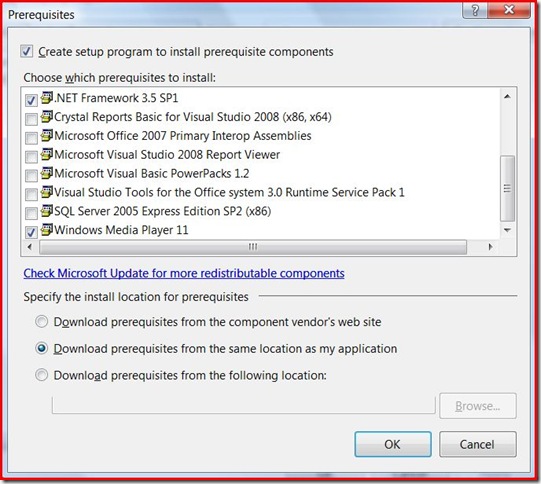The width and height of the screenshot is (541, 484).
Task: Click the Cancel button
Action: pyautogui.click(x=478, y=444)
